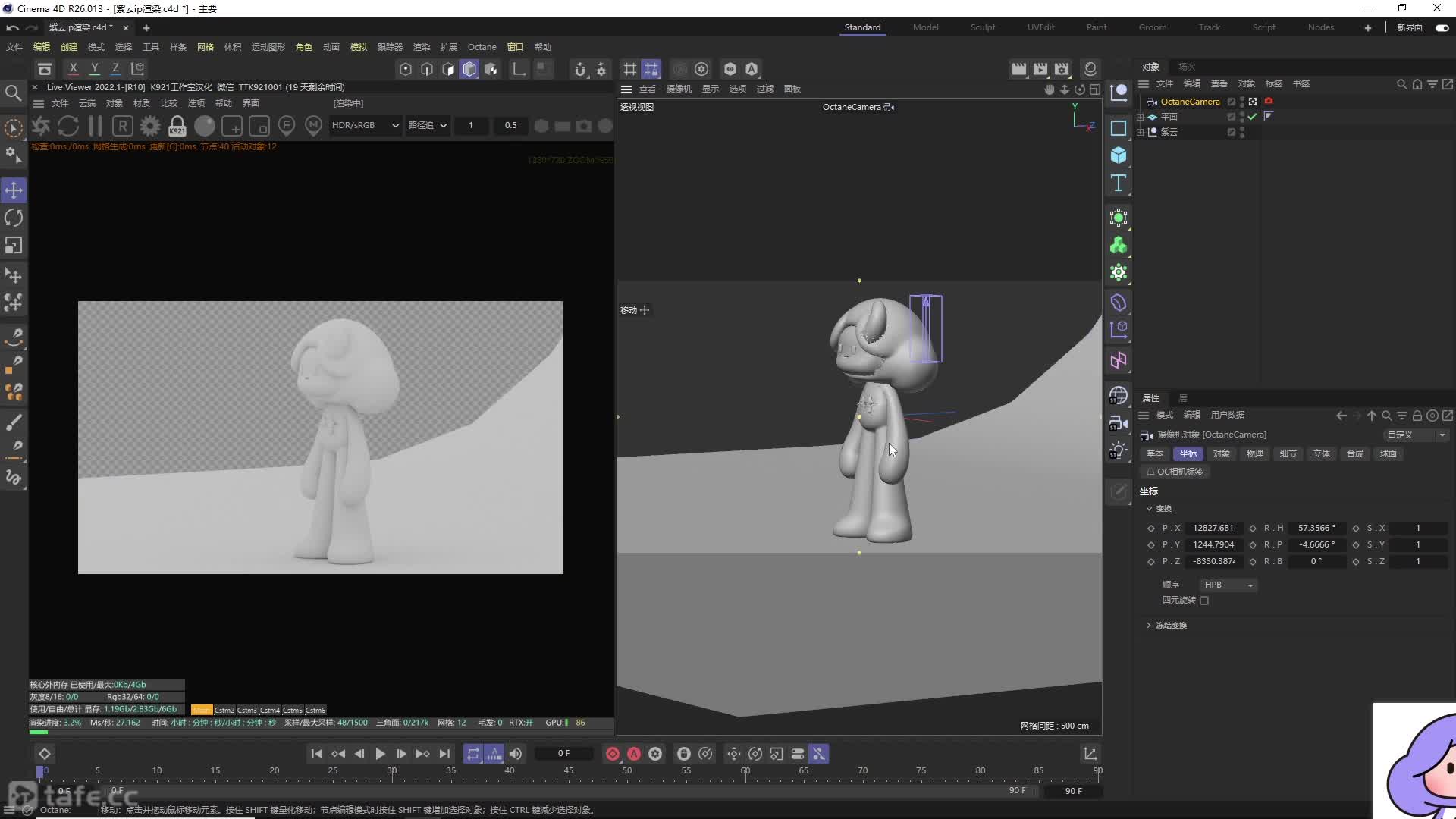Toggle the loop playback button
Screen dimensions: 1456x819
pyautogui.click(x=473, y=754)
